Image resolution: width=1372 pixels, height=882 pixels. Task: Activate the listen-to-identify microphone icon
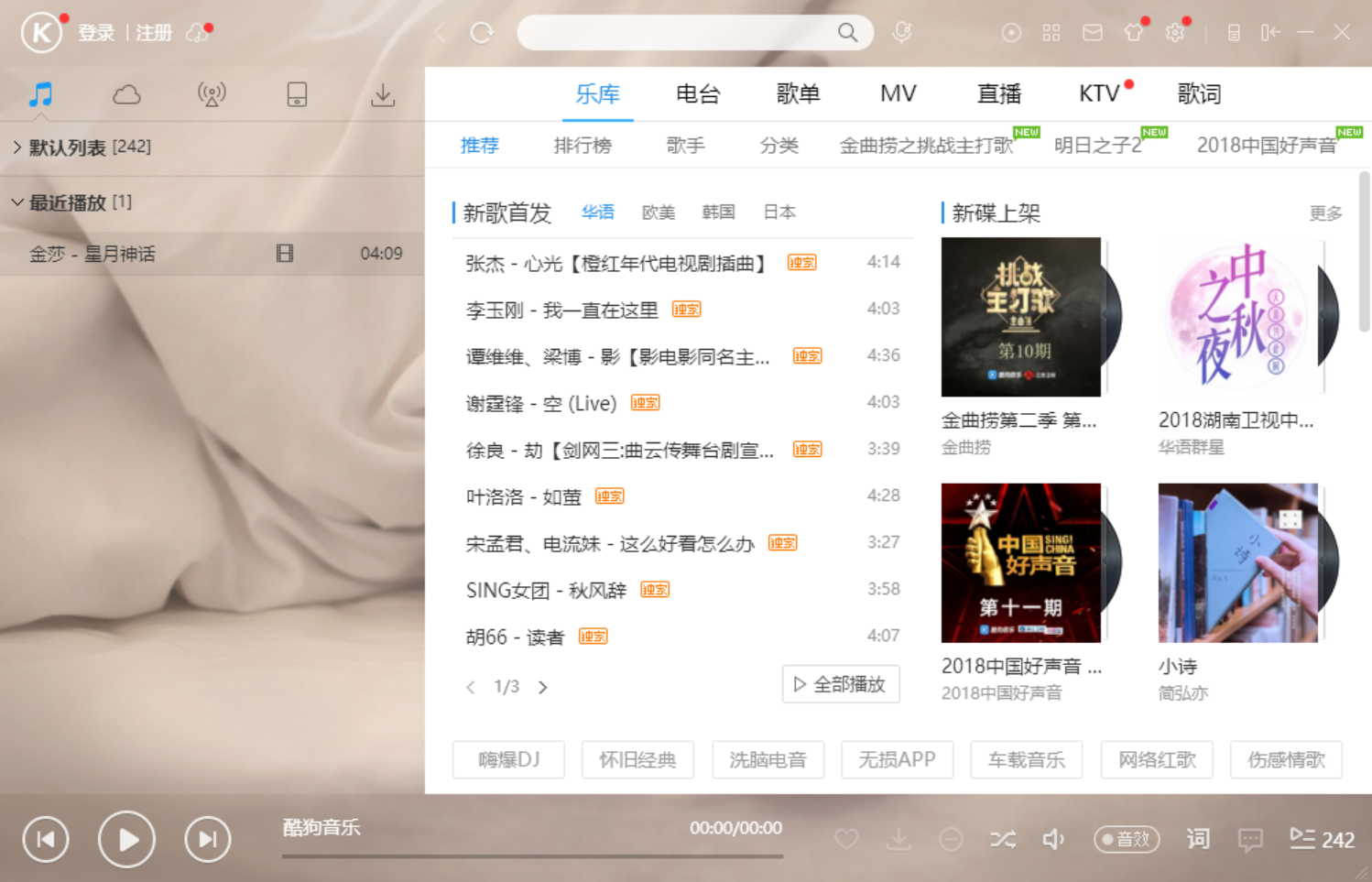(902, 33)
